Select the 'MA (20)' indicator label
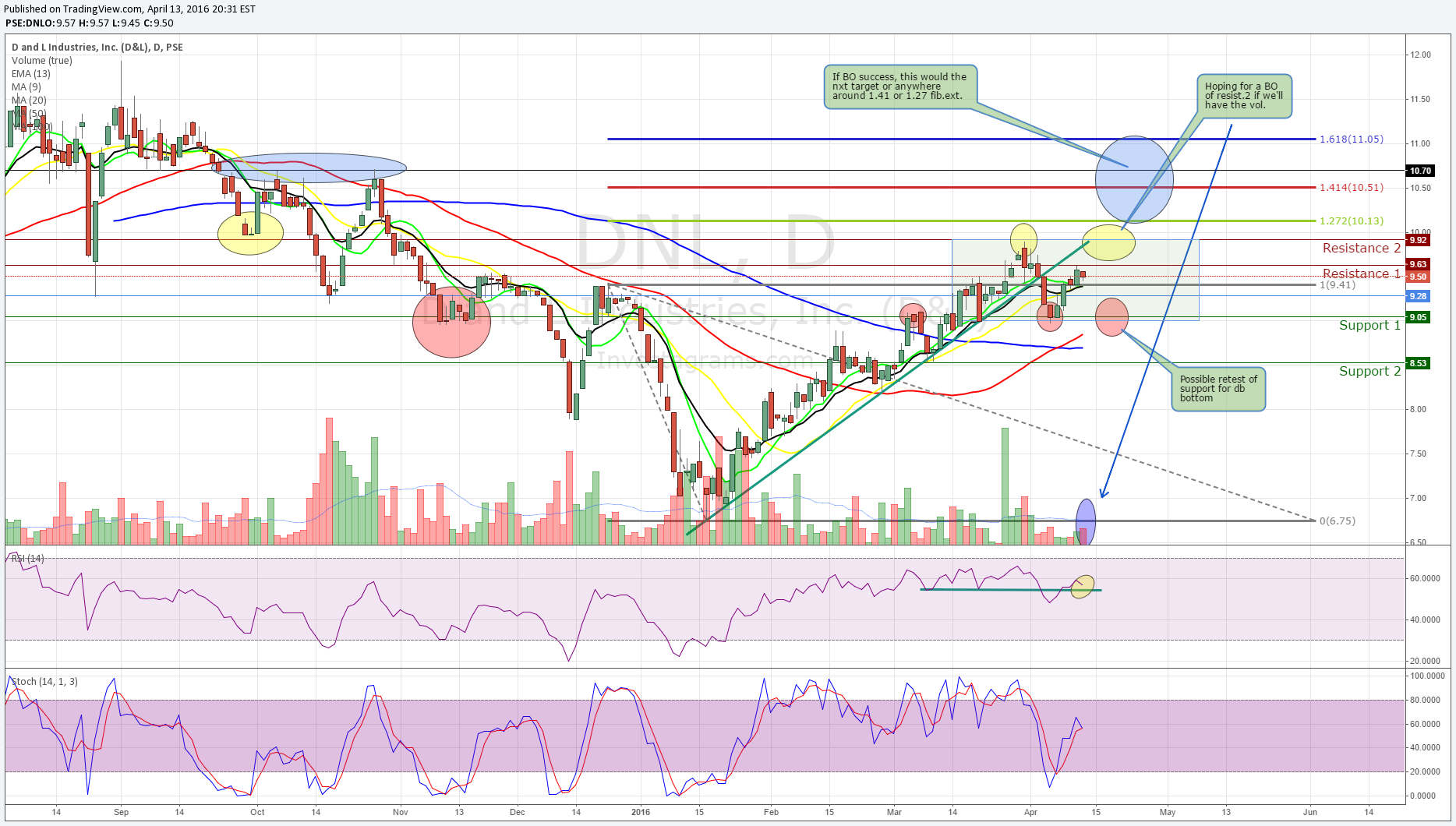 tap(29, 100)
